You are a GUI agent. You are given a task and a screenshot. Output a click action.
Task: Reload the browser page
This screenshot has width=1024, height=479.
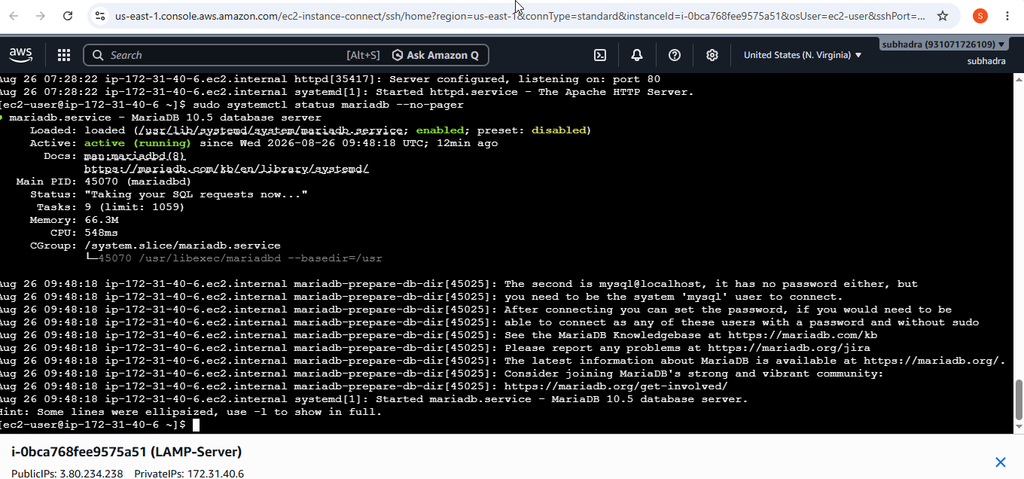pyautogui.click(x=67, y=16)
